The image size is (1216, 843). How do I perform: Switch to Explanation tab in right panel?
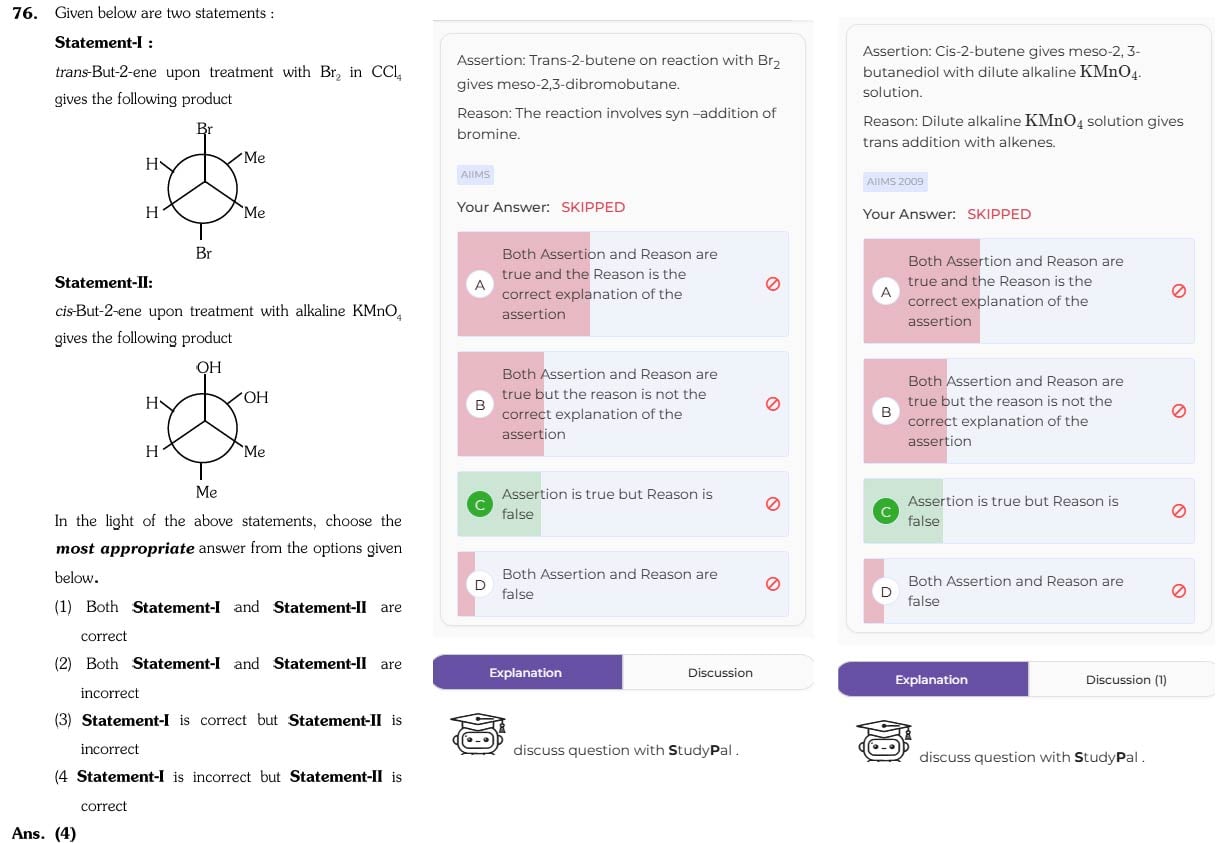coord(932,680)
